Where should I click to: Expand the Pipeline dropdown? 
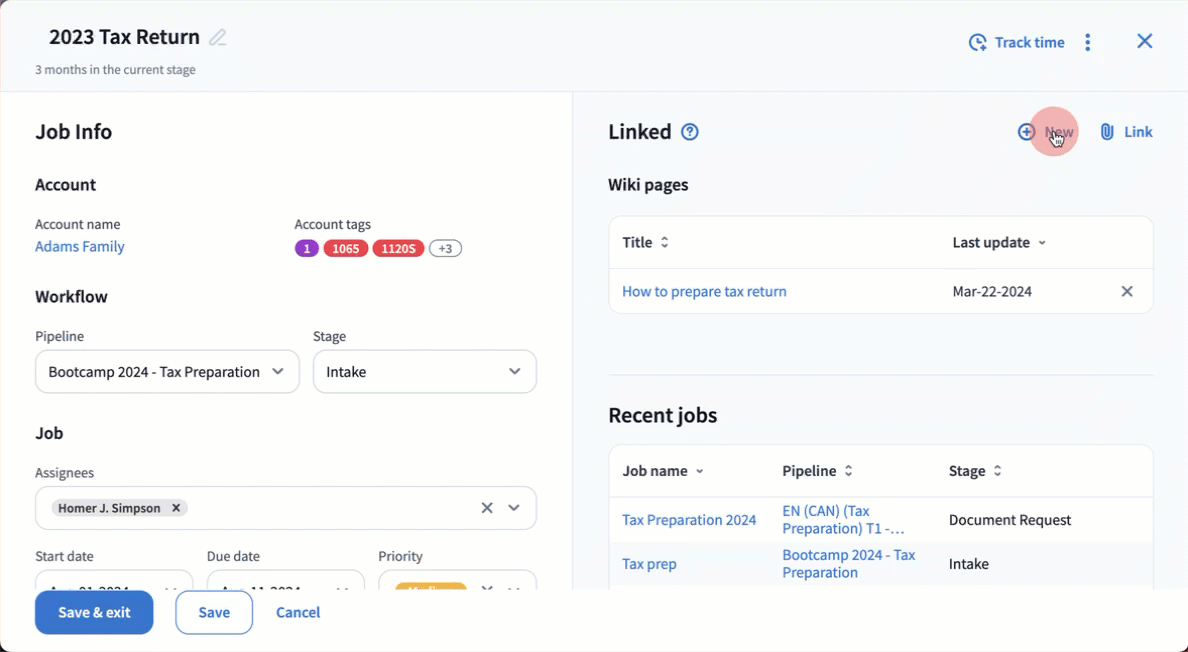[278, 372]
